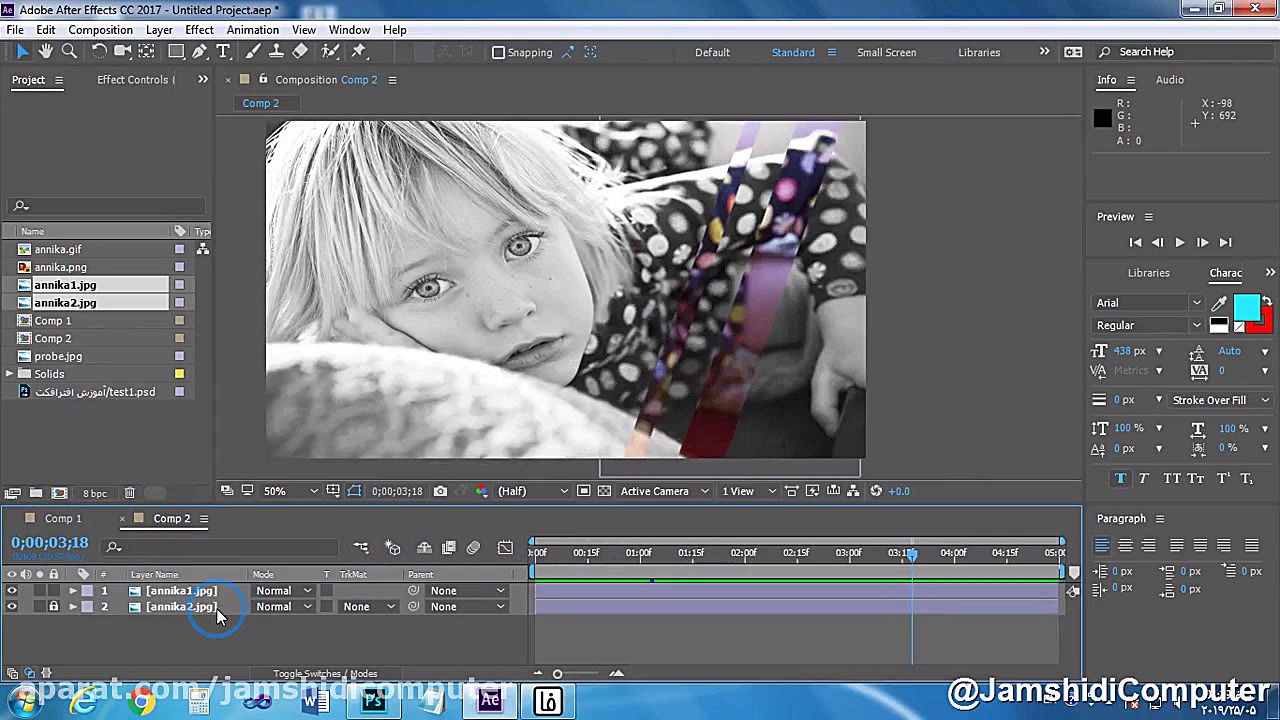Select the Pen tool
Viewport: 1280px width, 720px height.
200,52
